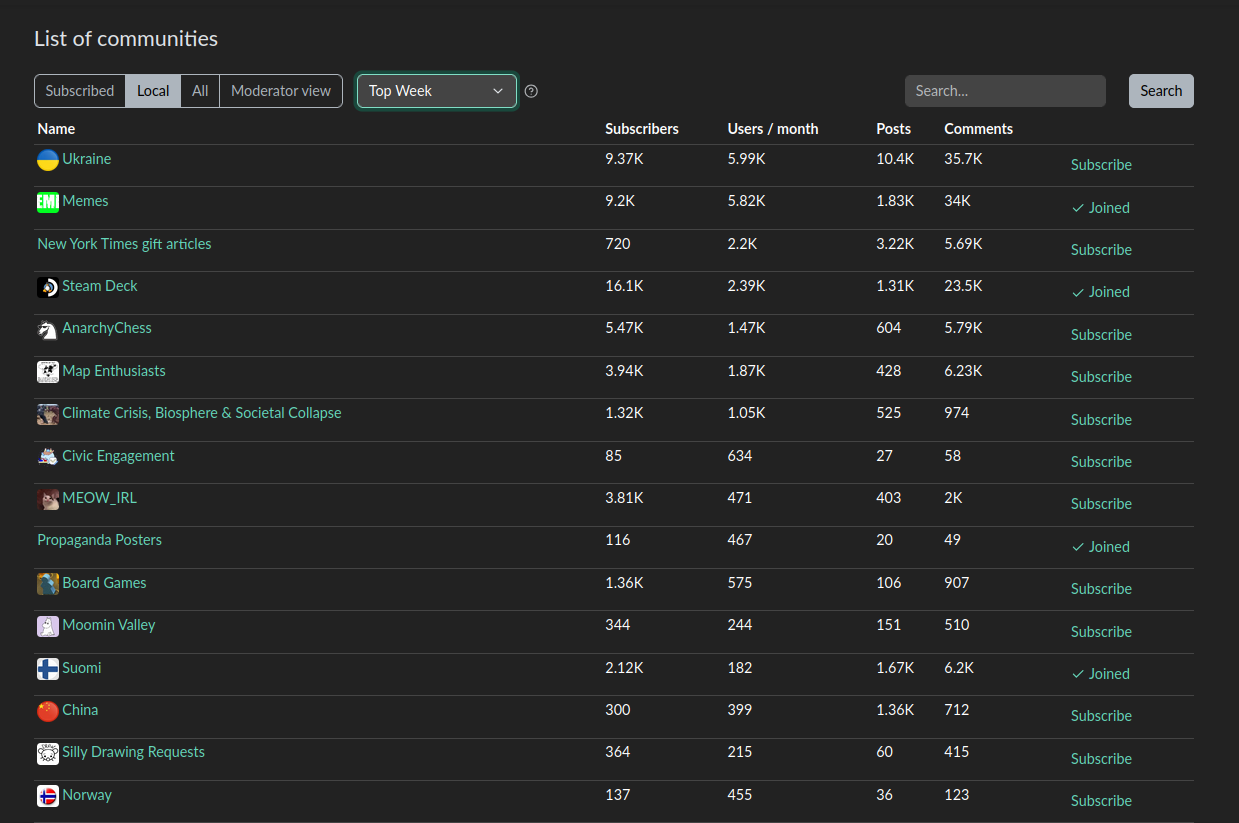Click the Posts column header
The image size is (1239, 823).
point(894,129)
